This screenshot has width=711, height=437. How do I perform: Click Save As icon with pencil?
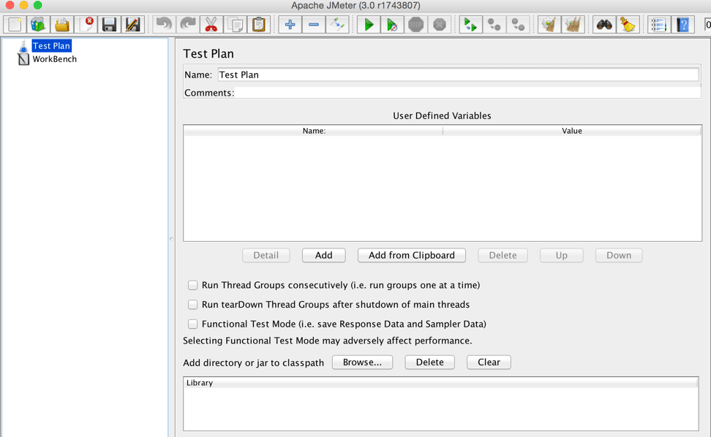click(x=132, y=24)
